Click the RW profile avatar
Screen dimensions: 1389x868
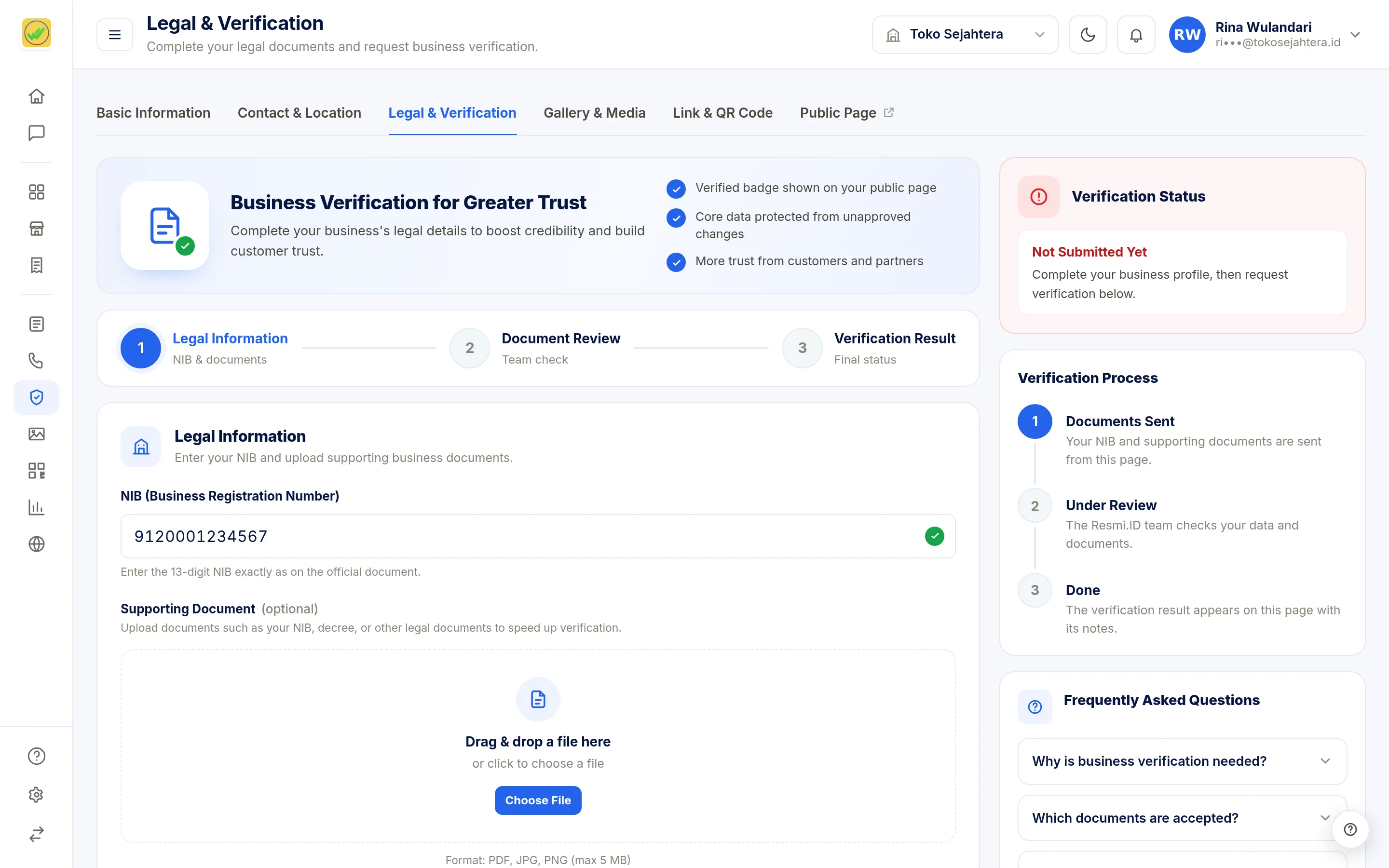click(1187, 34)
